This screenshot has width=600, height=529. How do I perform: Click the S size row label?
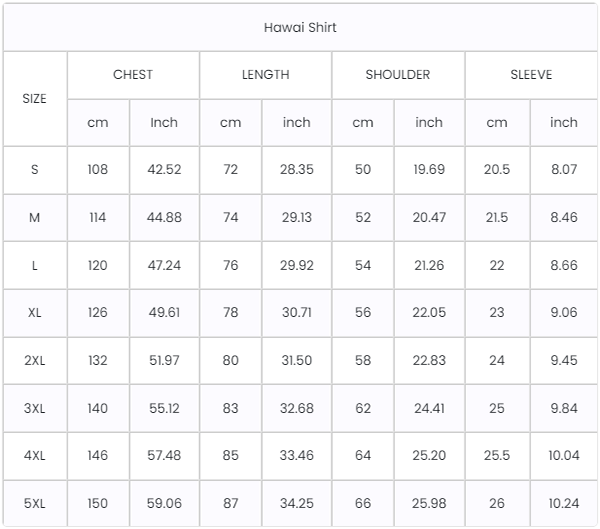coord(34,169)
